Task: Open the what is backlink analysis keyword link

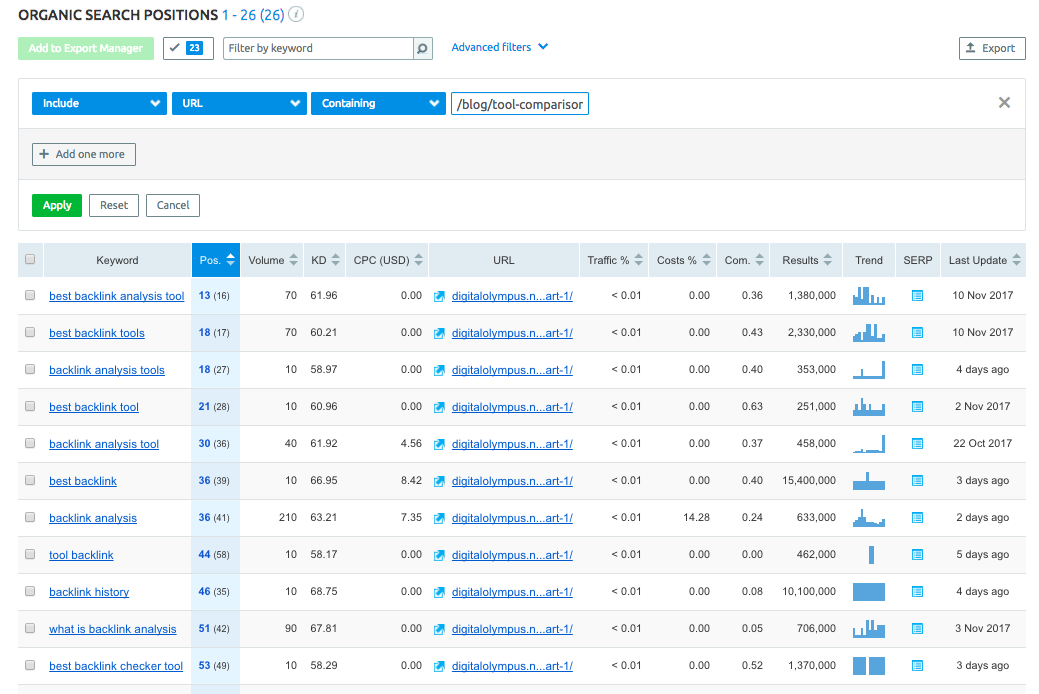Action: point(112,629)
